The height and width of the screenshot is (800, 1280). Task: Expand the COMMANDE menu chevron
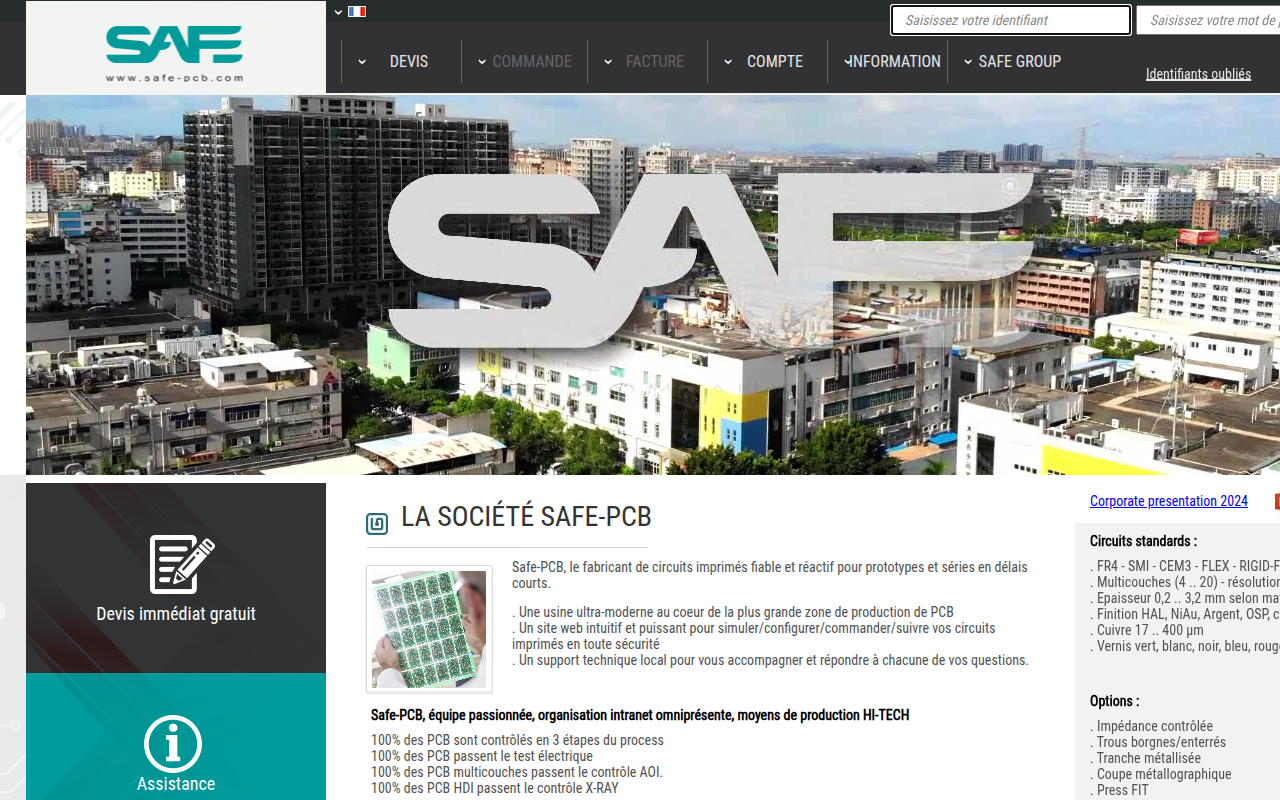pos(482,62)
